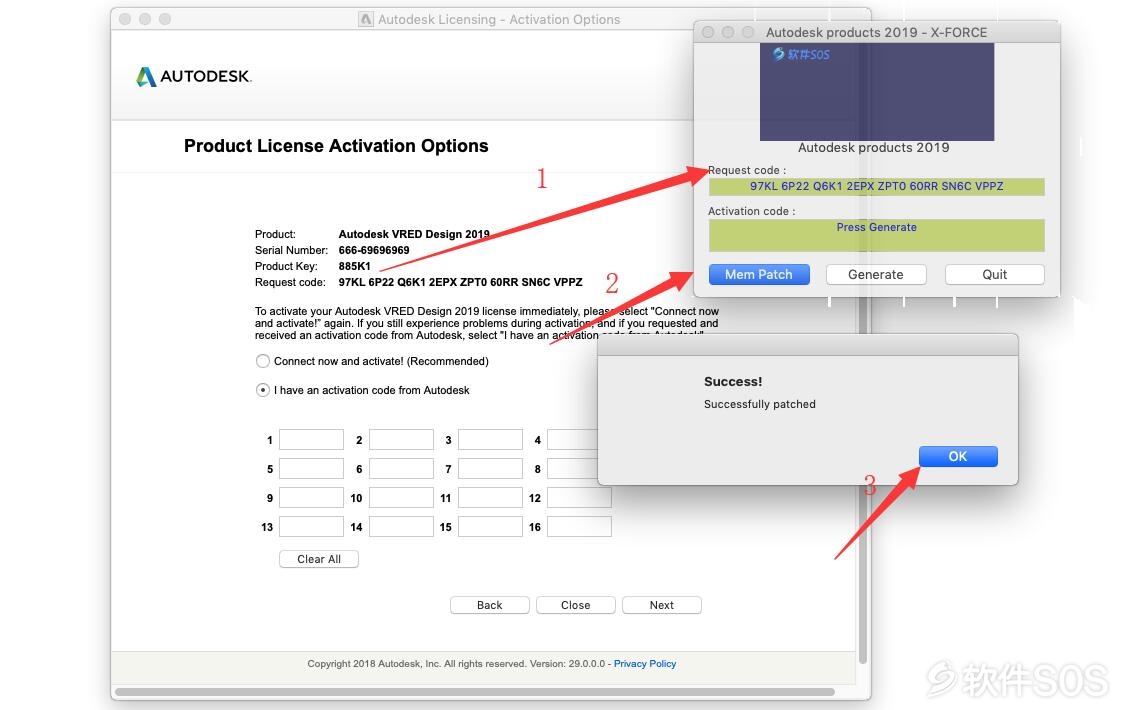This screenshot has height=710, width=1125.
Task: Quit the X-FORCE keygen
Action: [x=994, y=274]
